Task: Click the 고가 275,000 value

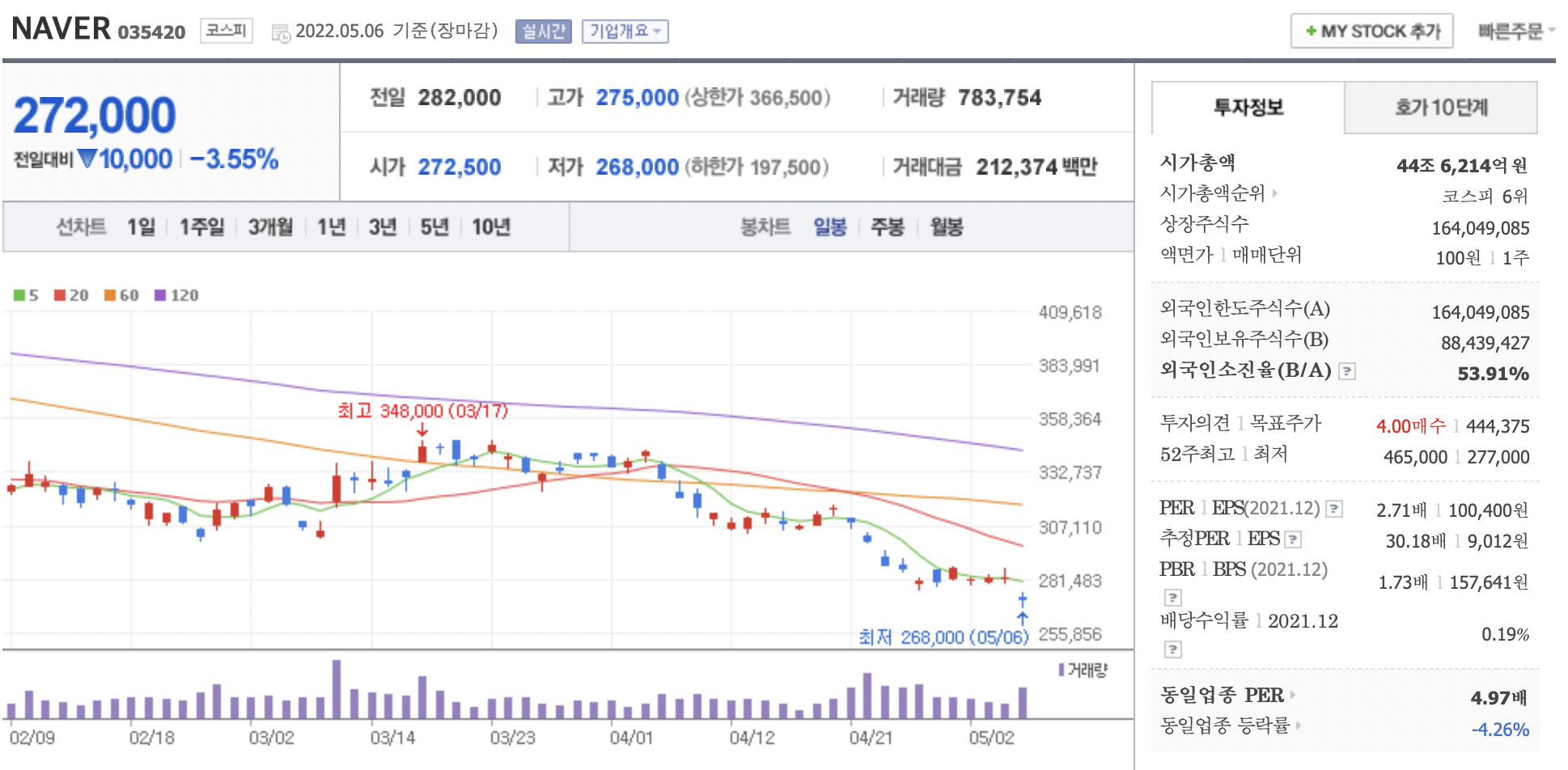Action: pyautogui.click(x=638, y=98)
